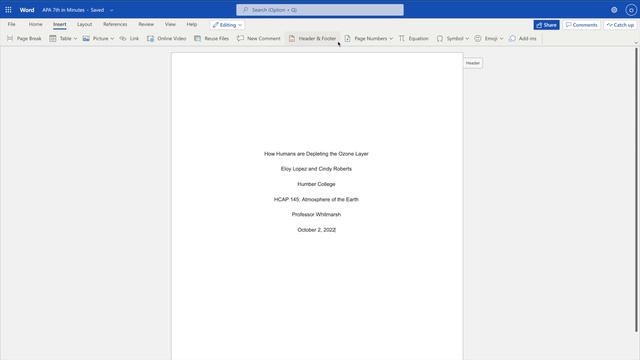This screenshot has height=360, width=640.
Task: Expand the document title dropdown chevron
Action: coord(111,10)
